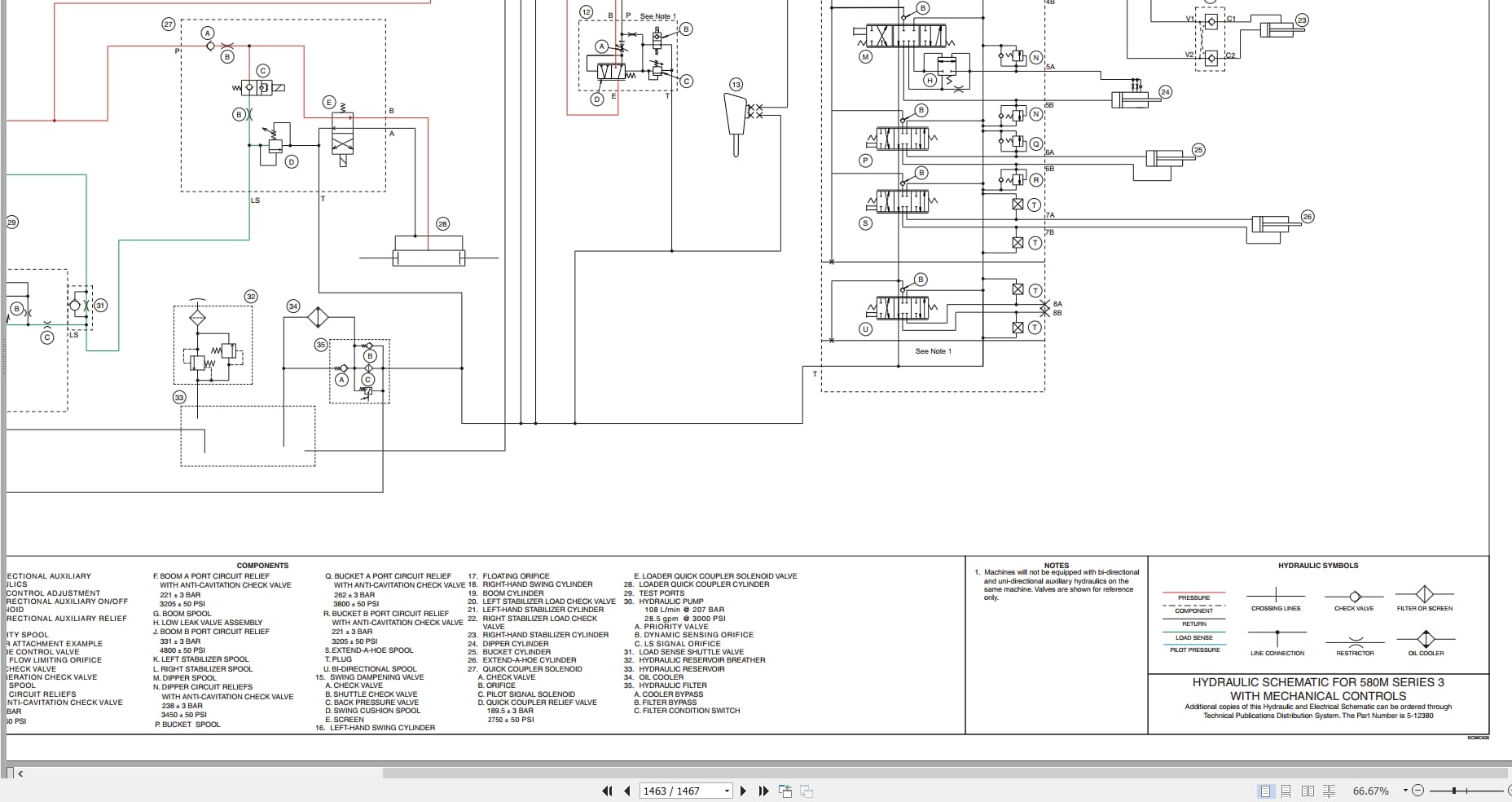Go to the first page
The image size is (1512, 802).
[x=607, y=791]
